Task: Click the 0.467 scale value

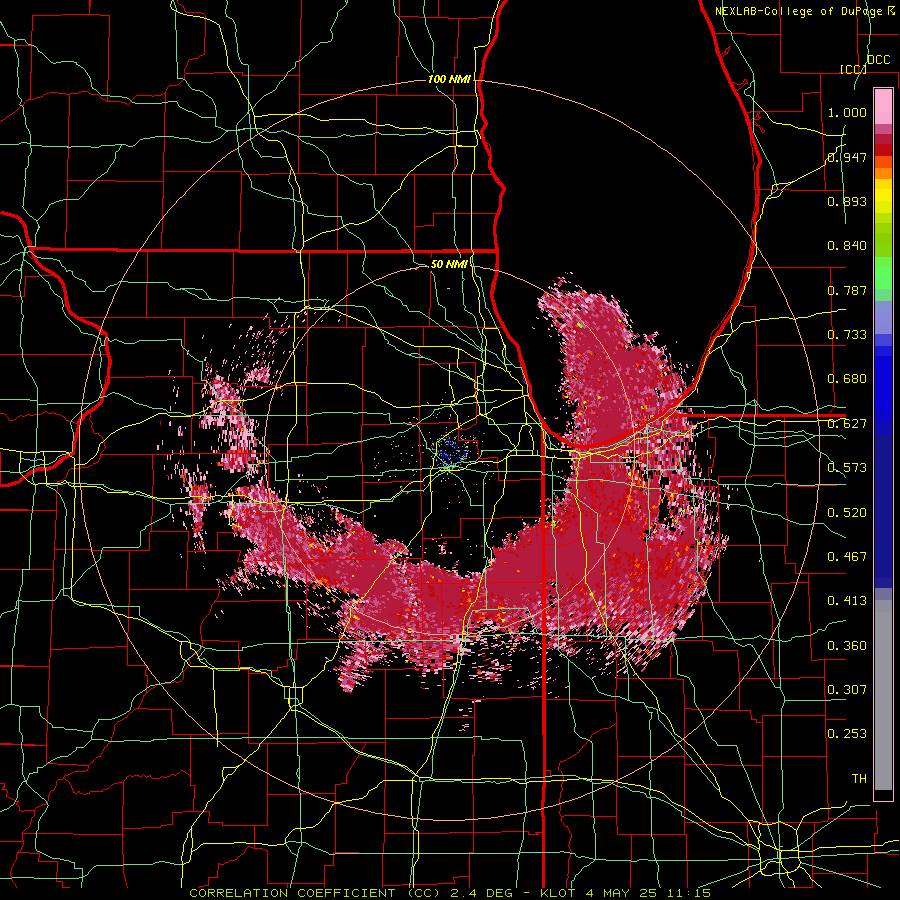Action: (x=847, y=557)
